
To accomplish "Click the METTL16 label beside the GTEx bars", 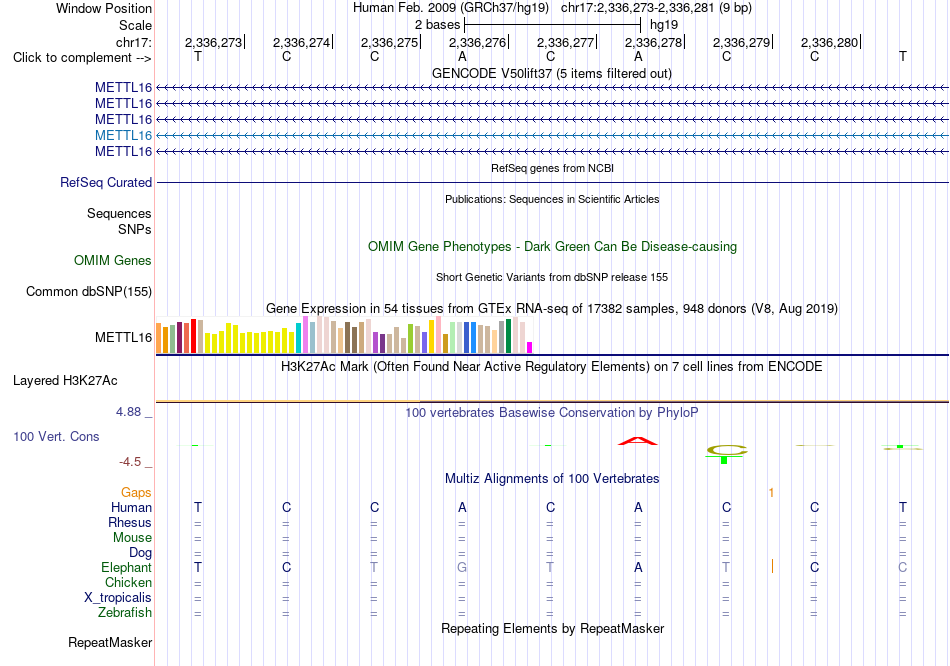I will 124,338.
